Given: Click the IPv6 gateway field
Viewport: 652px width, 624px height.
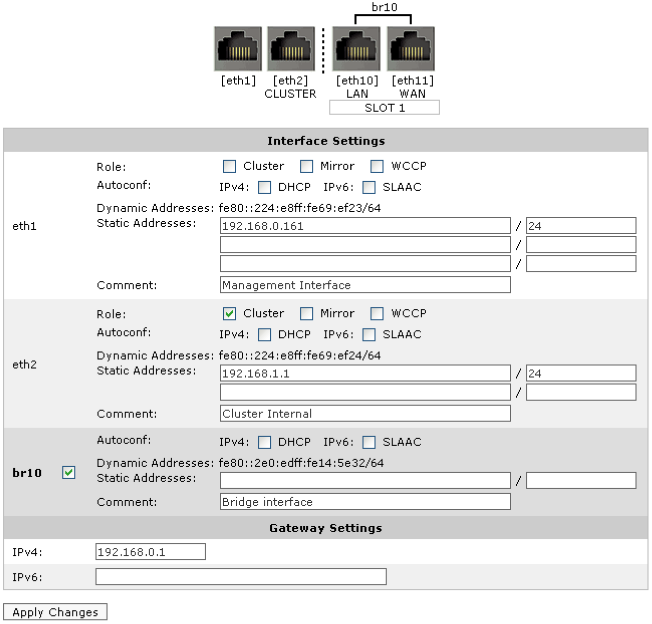Looking at the screenshot, I should [x=241, y=577].
